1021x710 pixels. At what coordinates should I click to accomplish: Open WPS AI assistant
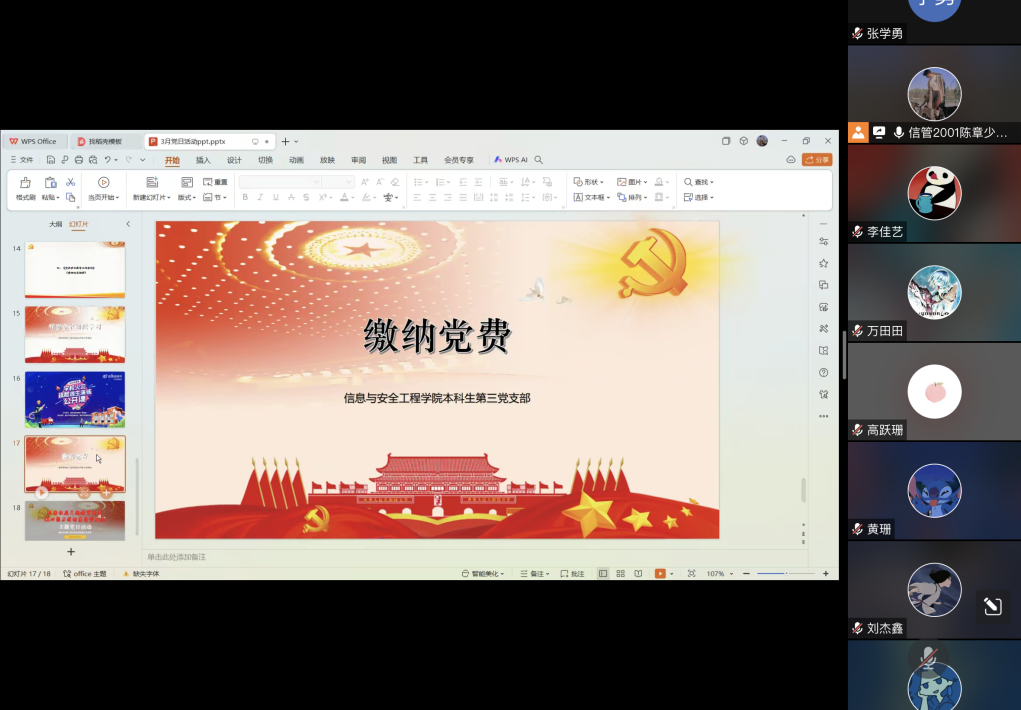click(510, 160)
